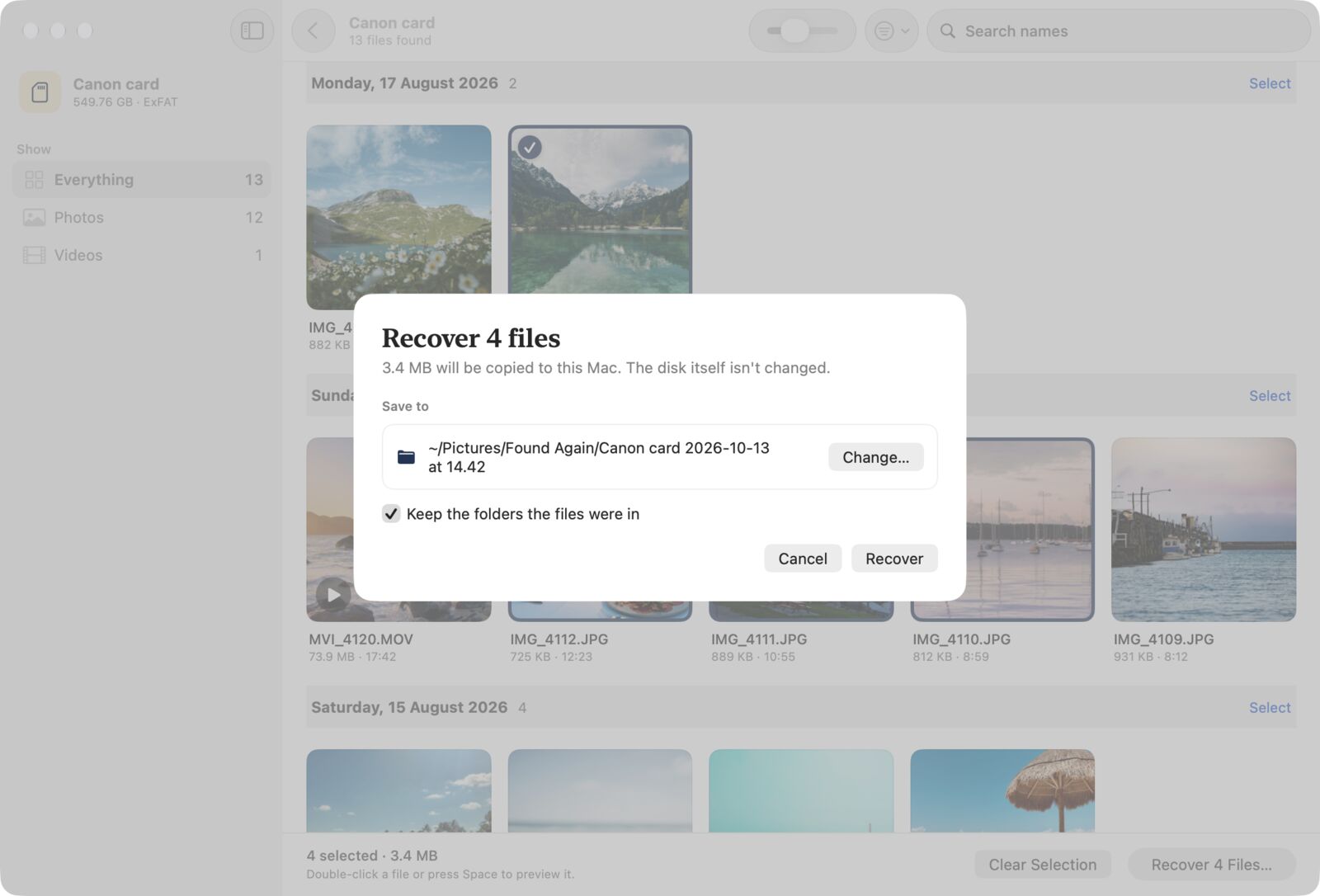Select all files from Monday, 17 August
Screen dimensions: 1320x896
coord(1269,83)
